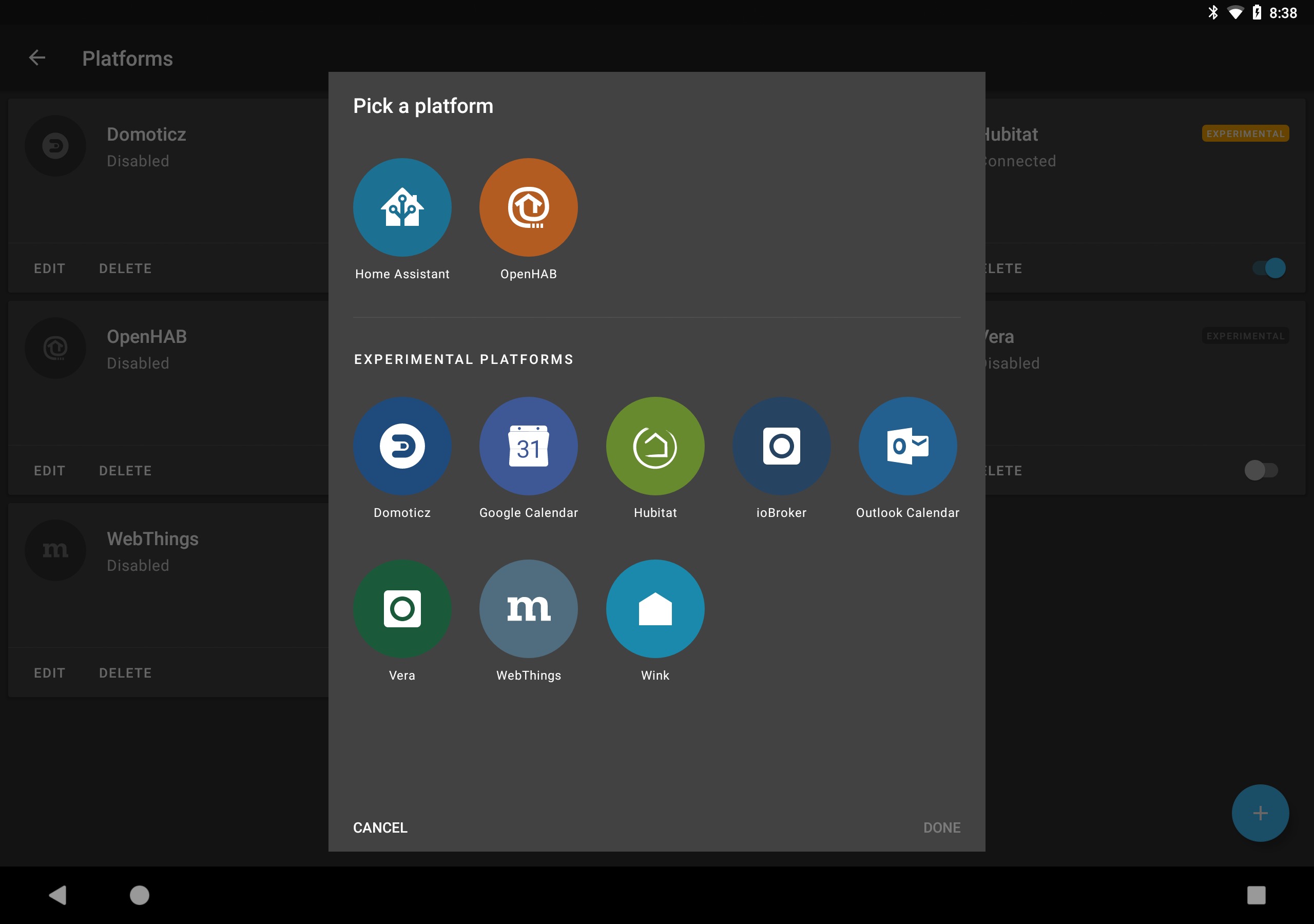
Task: Toggle the Hubitat platform switch off
Action: pyautogui.click(x=1269, y=268)
